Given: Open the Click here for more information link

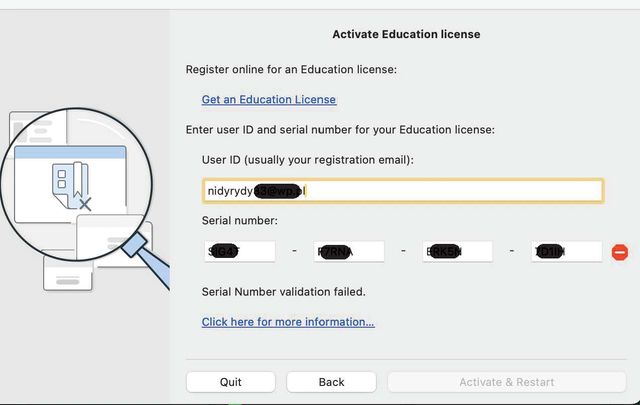Looking at the screenshot, I should point(288,322).
